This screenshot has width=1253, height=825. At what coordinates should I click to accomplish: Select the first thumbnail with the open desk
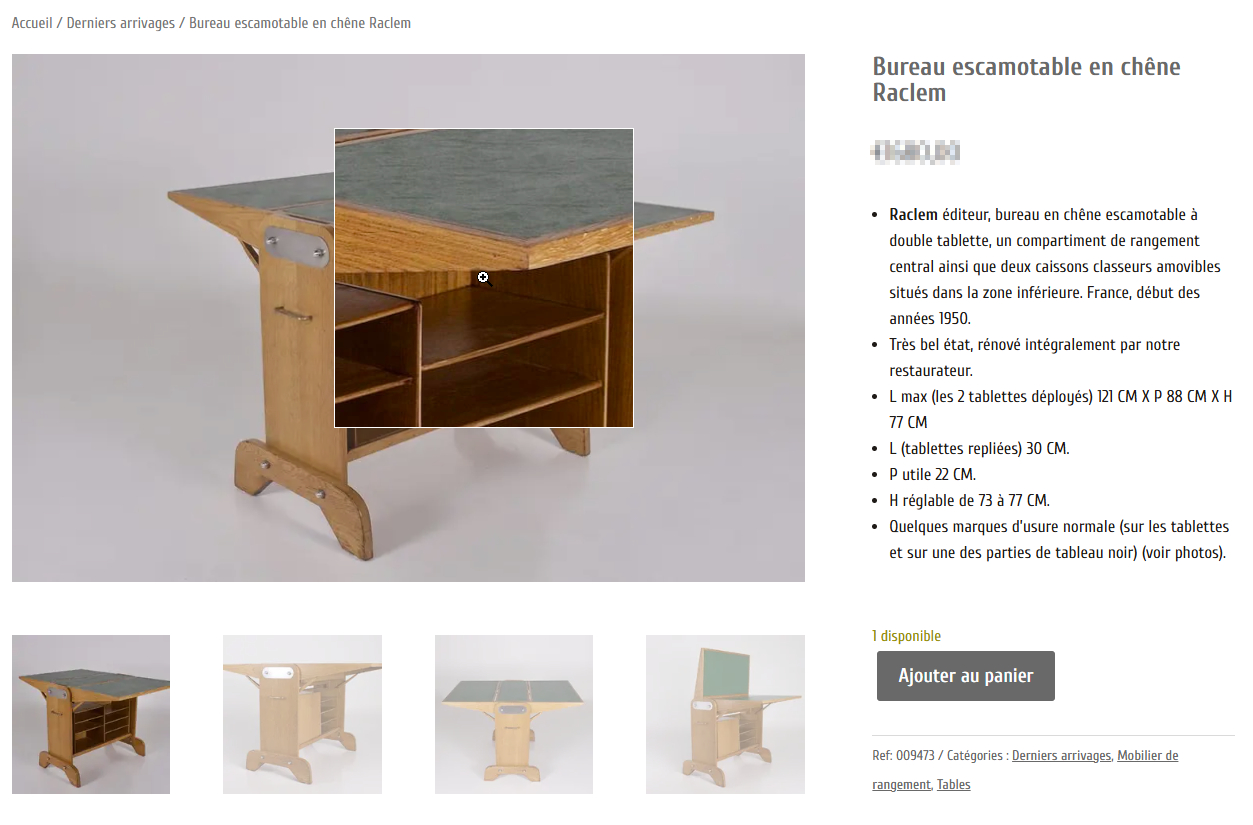pos(91,714)
